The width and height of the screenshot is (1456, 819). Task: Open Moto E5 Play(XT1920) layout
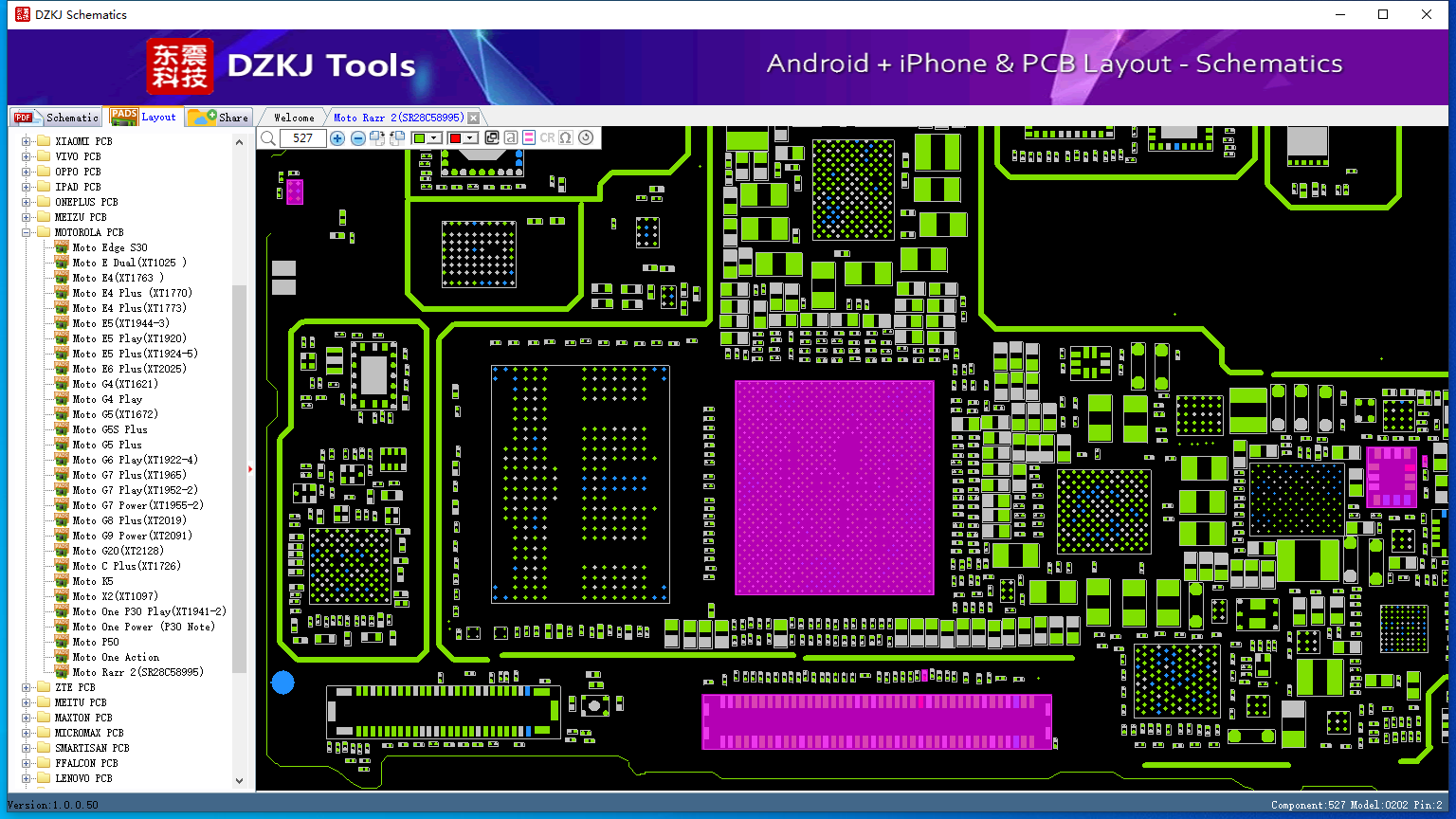coord(129,338)
